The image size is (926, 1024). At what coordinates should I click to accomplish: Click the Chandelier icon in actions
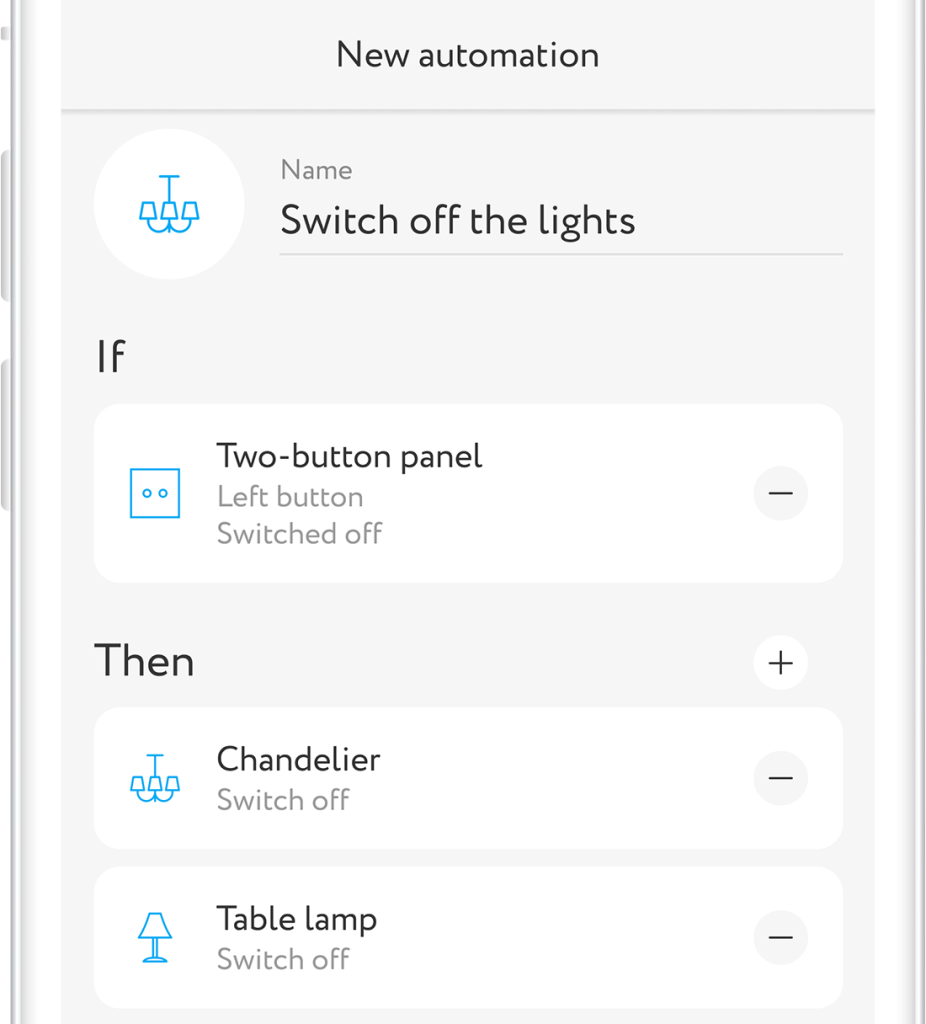[155, 778]
